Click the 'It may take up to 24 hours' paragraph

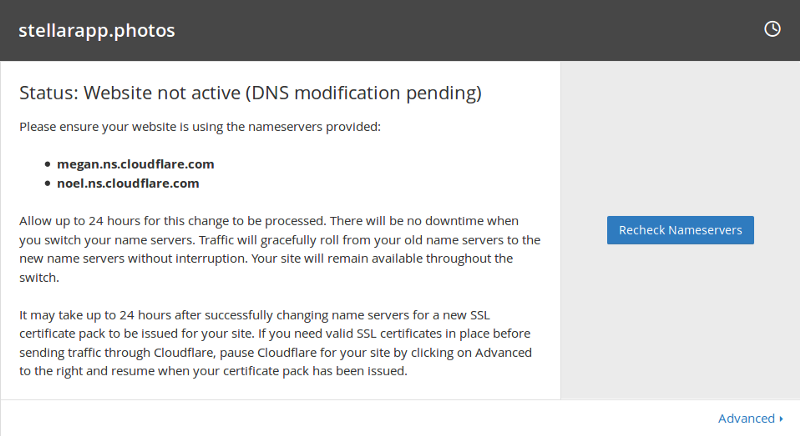click(276, 343)
